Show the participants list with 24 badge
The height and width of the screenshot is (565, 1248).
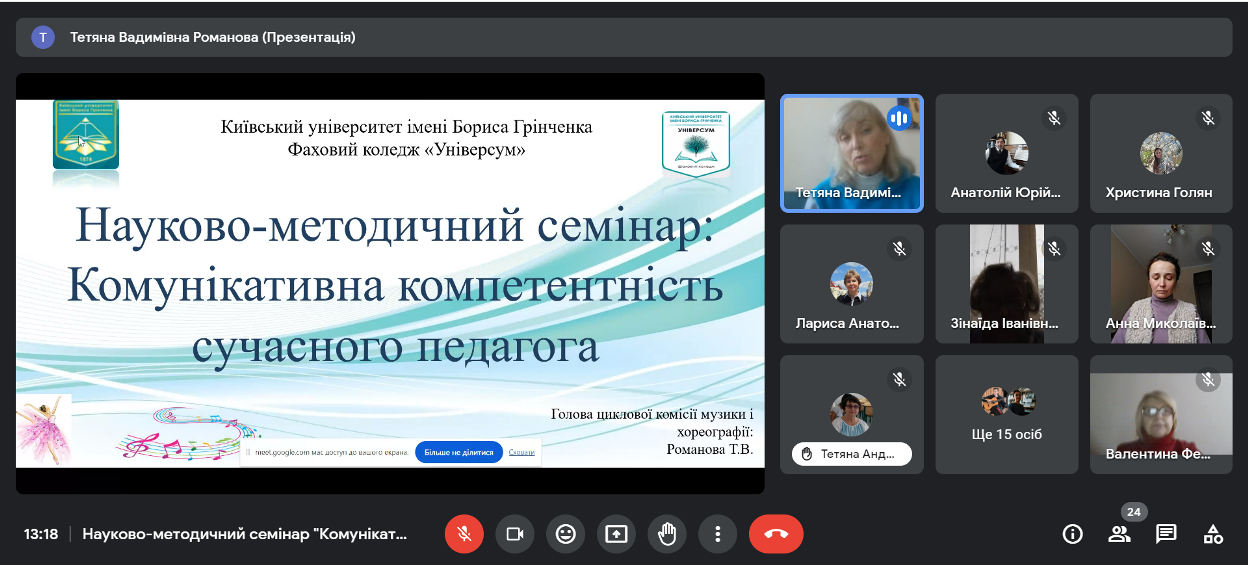(1119, 534)
